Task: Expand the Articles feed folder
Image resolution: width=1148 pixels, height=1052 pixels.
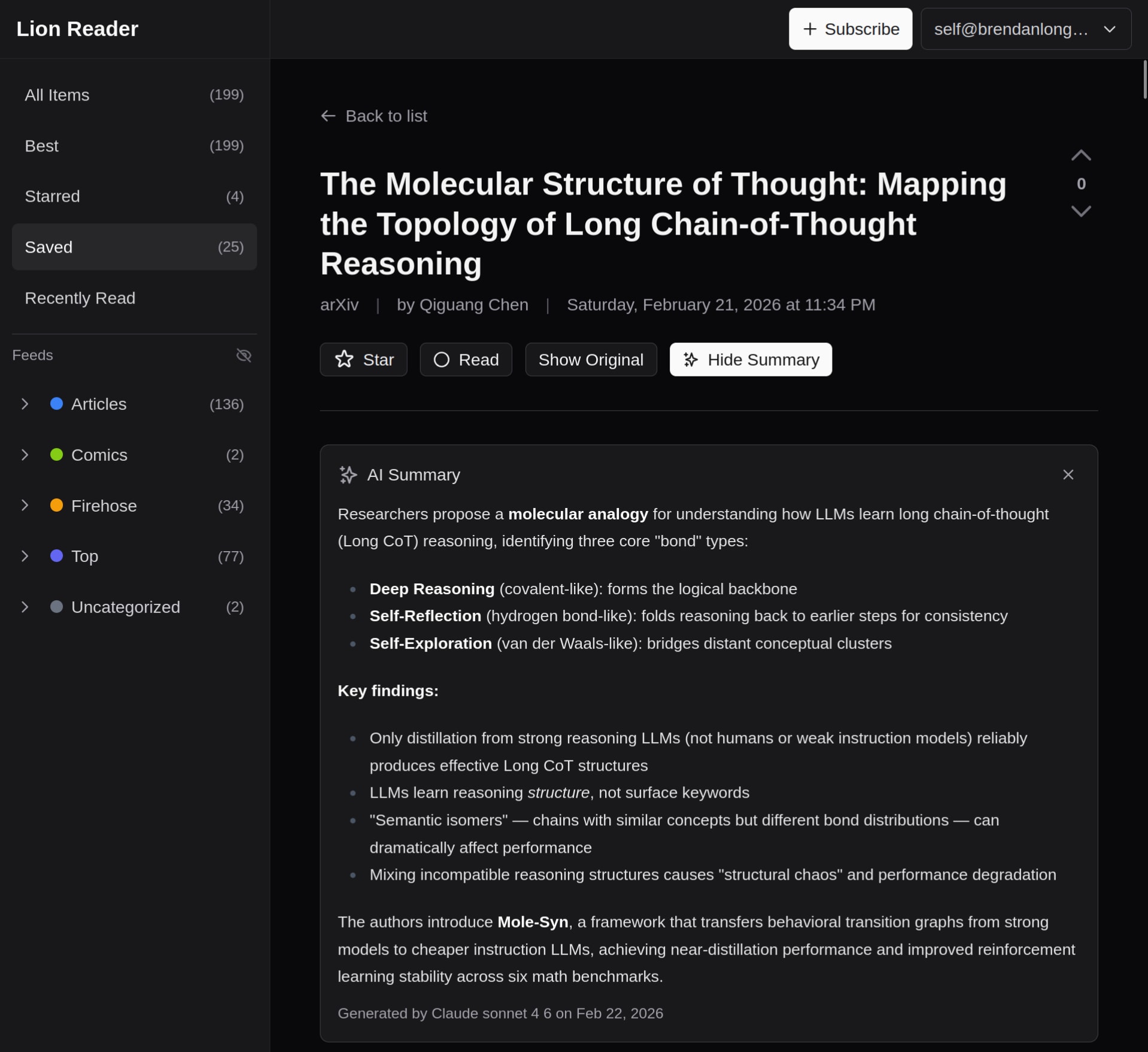Action: point(25,404)
